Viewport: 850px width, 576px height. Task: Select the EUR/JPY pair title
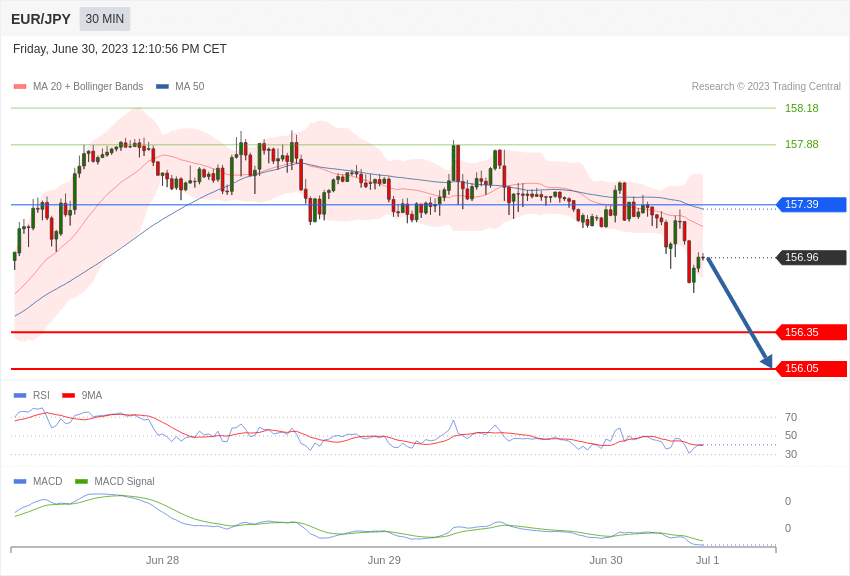41,19
